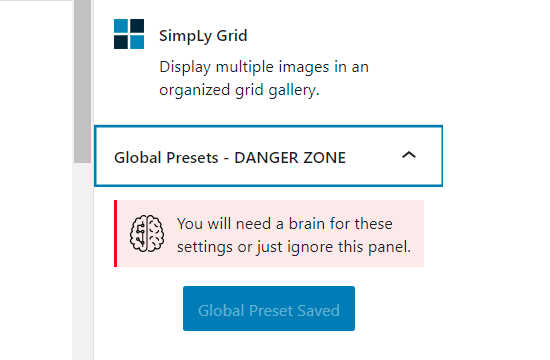Click the 'Global Presets' words in the panel header
The width and height of the screenshot is (550, 360).
(166, 158)
